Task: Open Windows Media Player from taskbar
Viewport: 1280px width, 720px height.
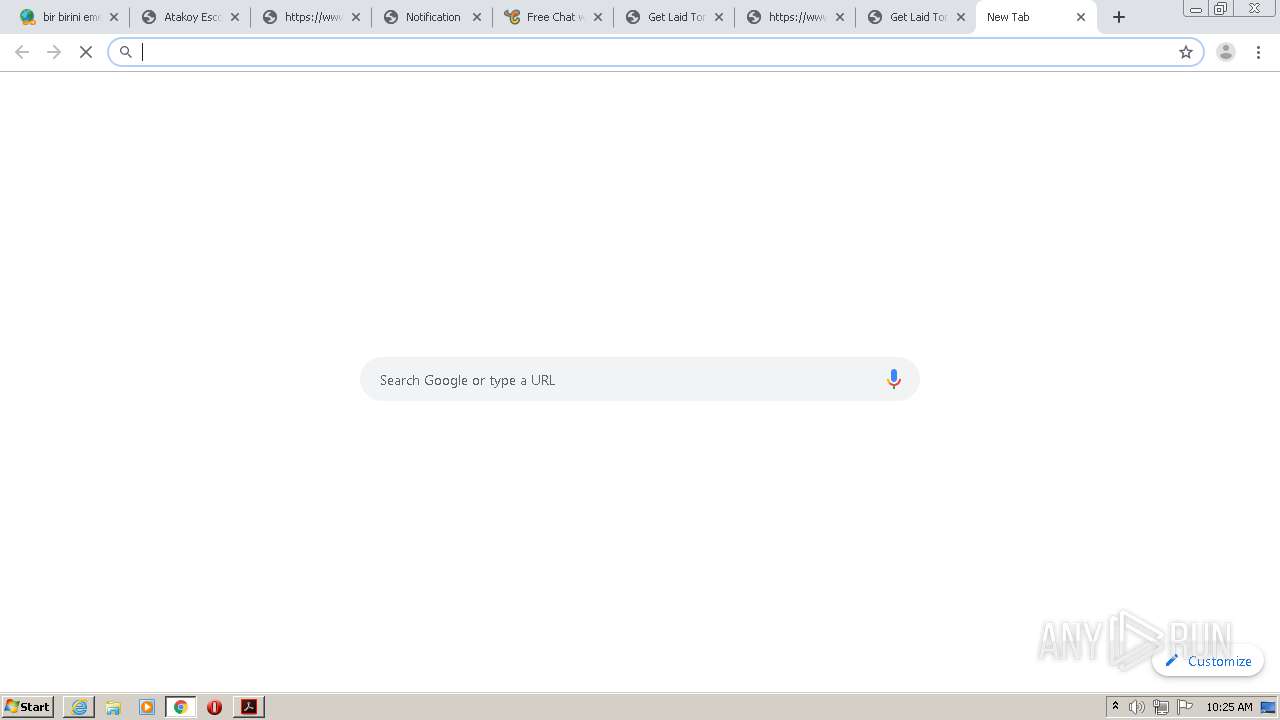Action: coord(147,707)
